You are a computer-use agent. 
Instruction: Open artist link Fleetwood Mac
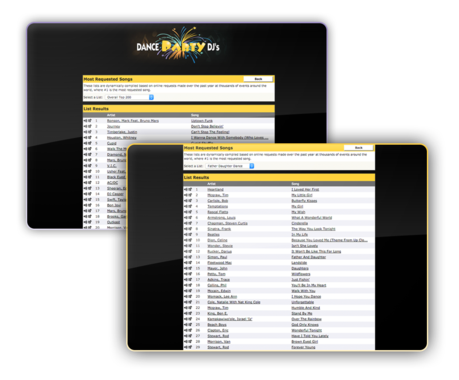[220, 263]
